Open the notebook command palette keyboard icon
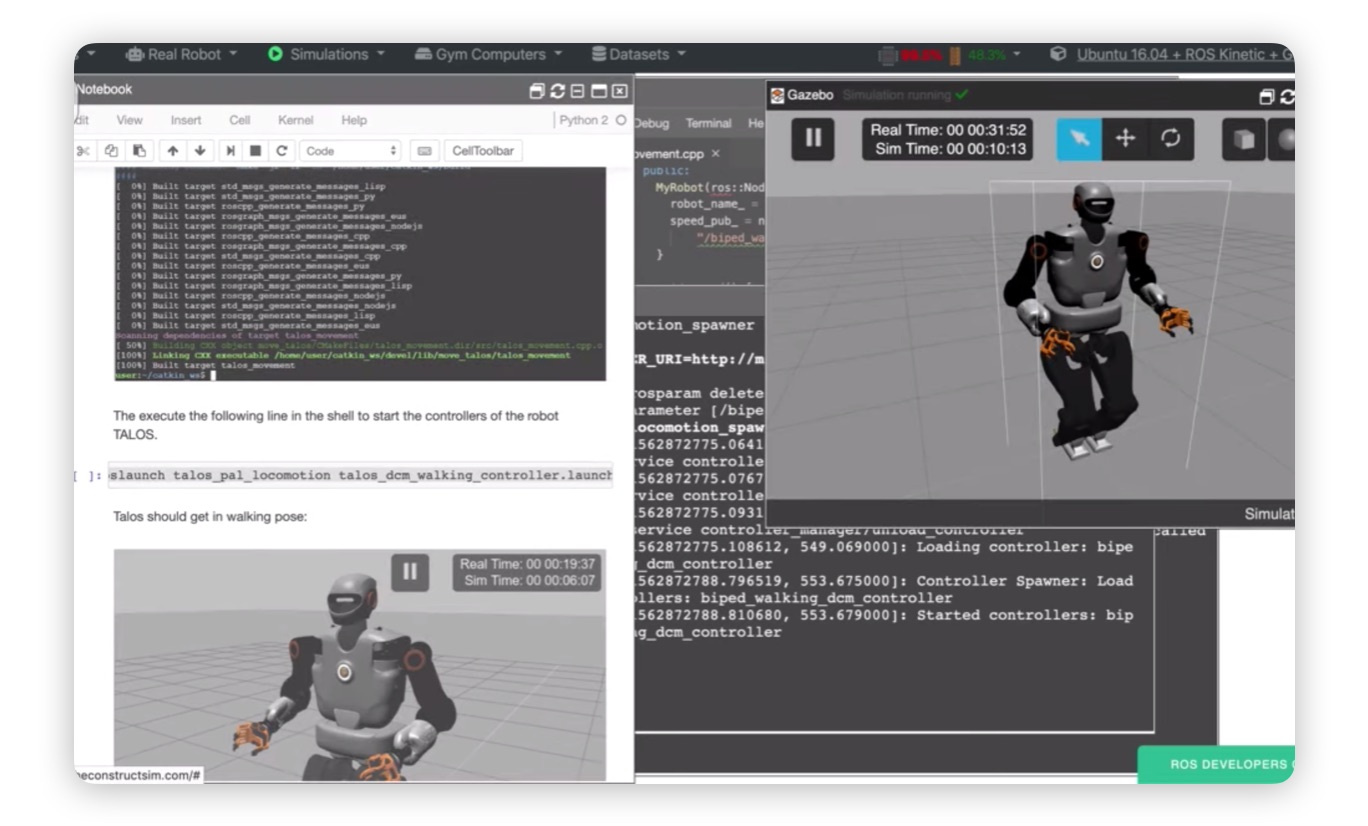The height and width of the screenshot is (826, 1368). coord(424,151)
